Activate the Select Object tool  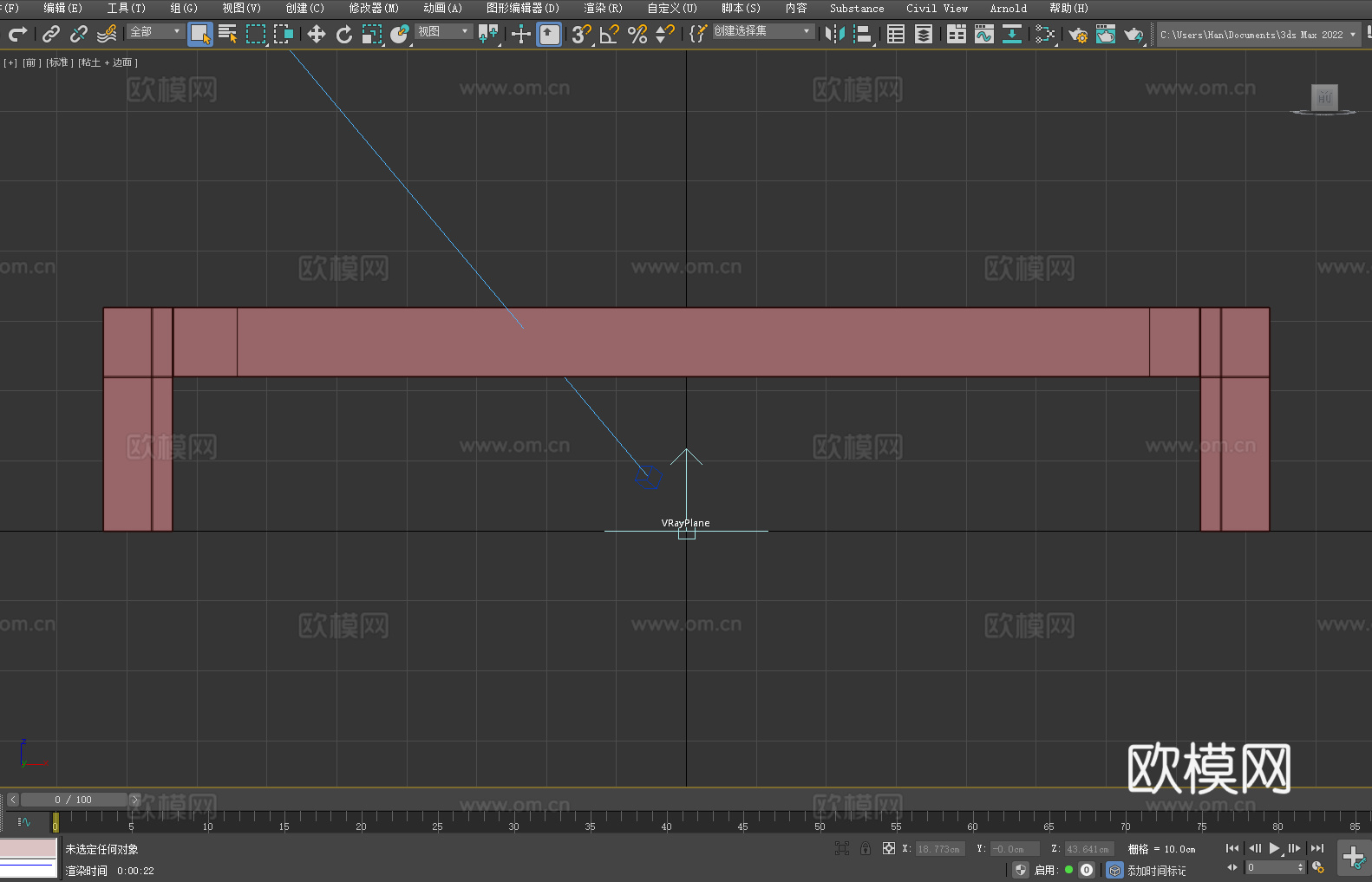click(200, 34)
